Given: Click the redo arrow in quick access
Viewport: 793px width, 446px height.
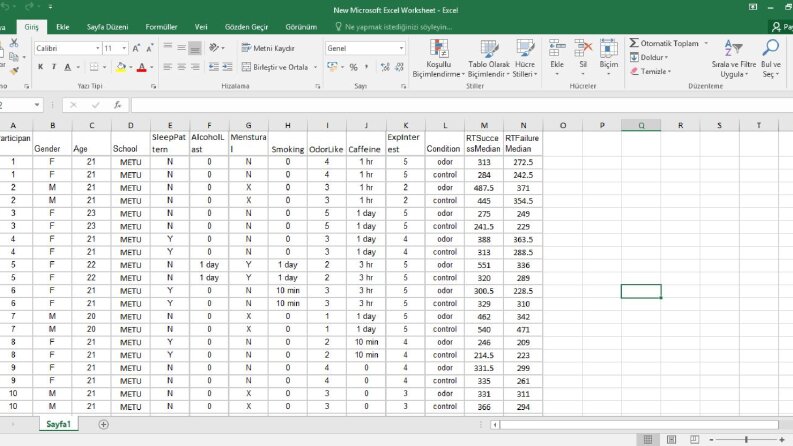Looking at the screenshot, I should (x=29, y=7).
